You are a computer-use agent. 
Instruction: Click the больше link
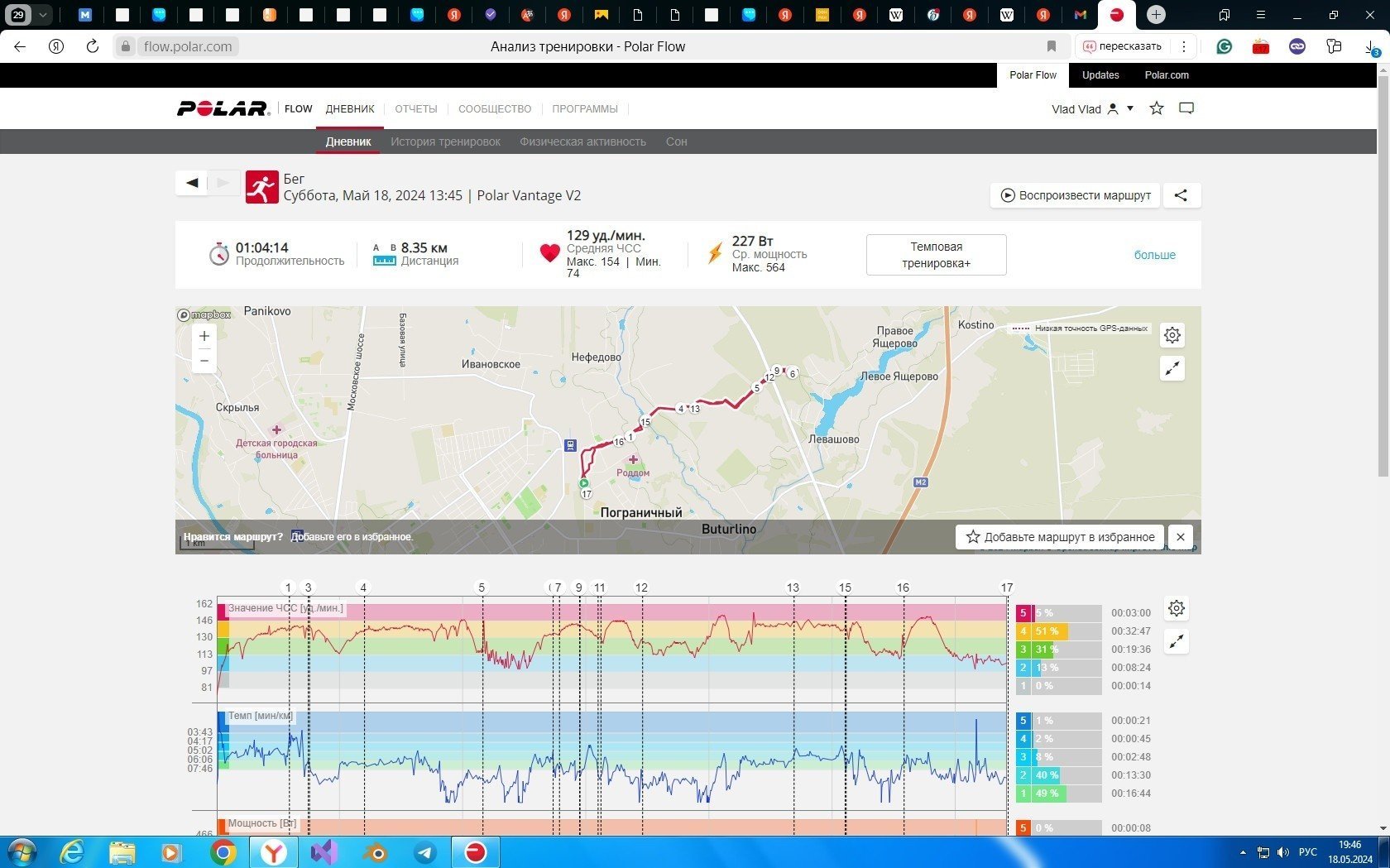pos(1155,255)
